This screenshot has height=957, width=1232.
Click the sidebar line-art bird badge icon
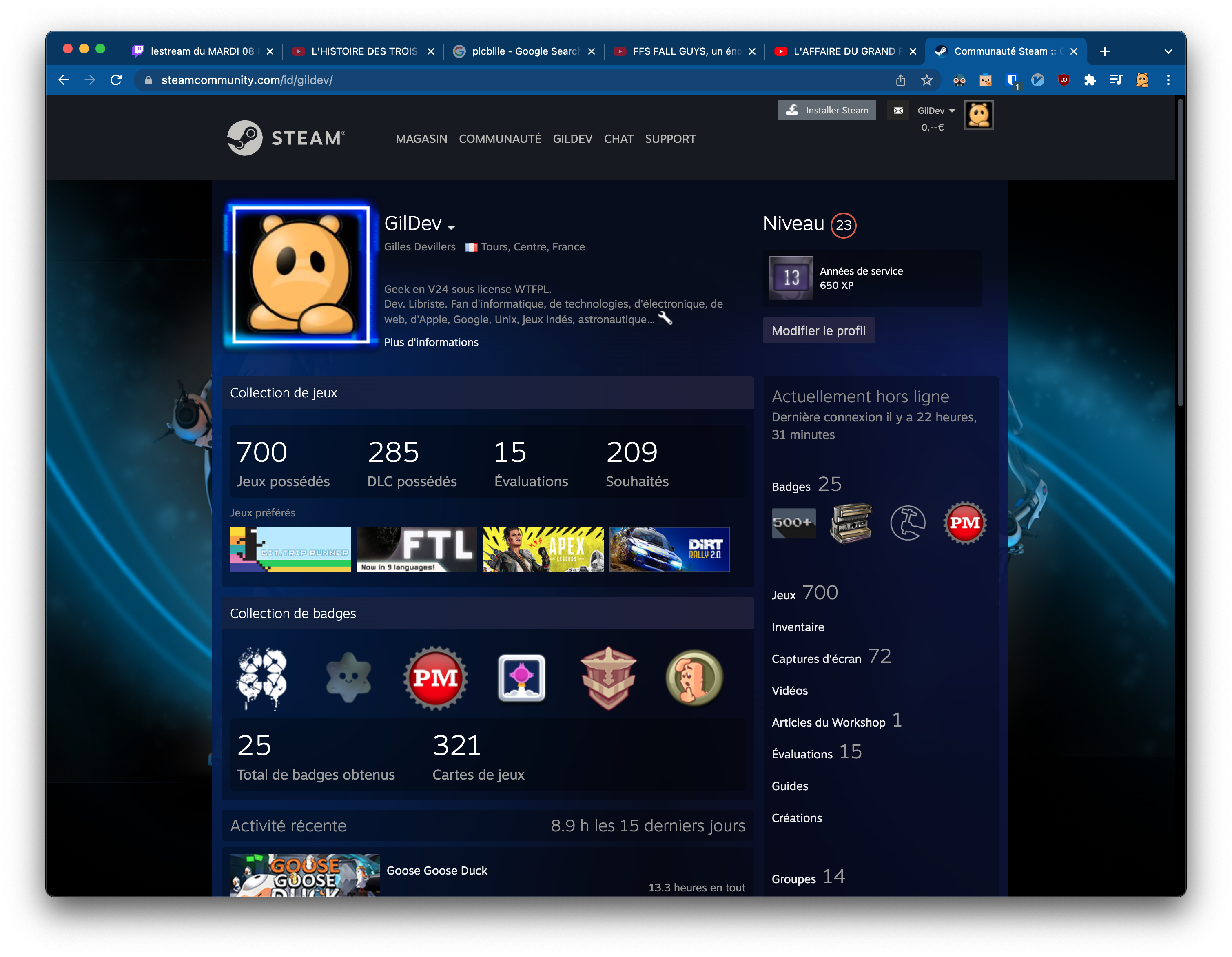point(908,523)
